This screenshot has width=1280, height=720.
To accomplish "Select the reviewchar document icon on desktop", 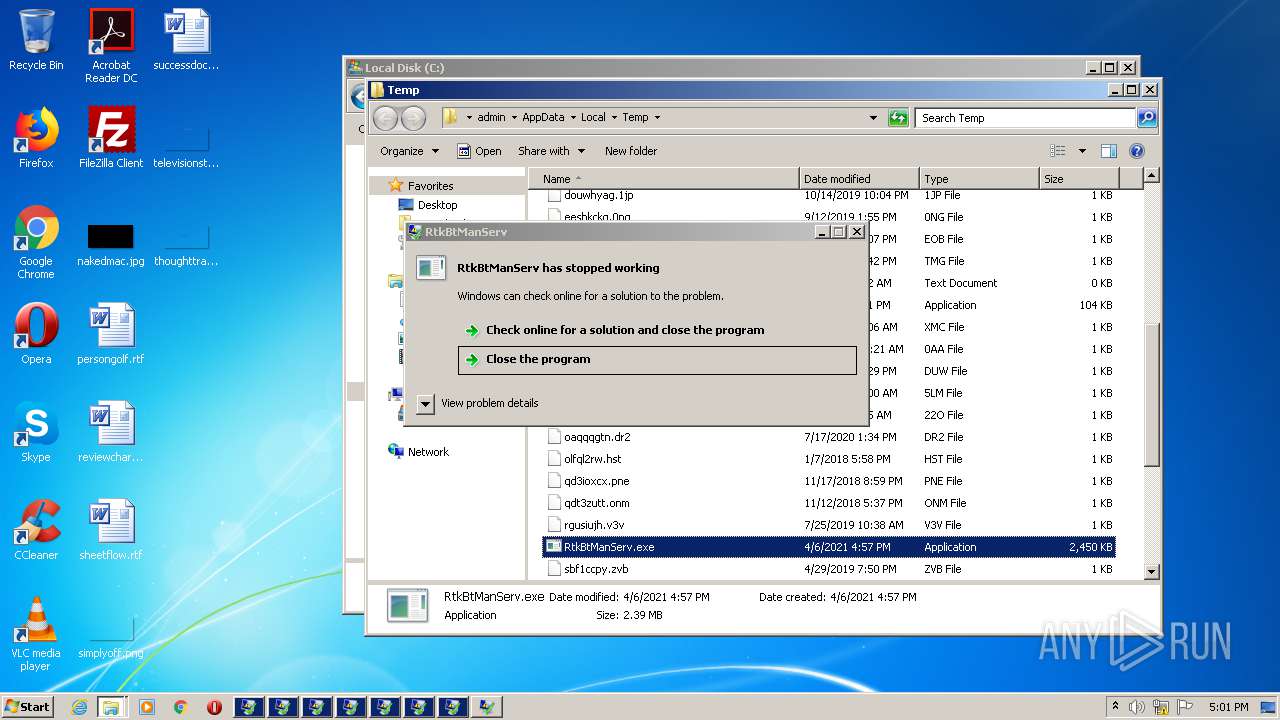I will (111, 432).
